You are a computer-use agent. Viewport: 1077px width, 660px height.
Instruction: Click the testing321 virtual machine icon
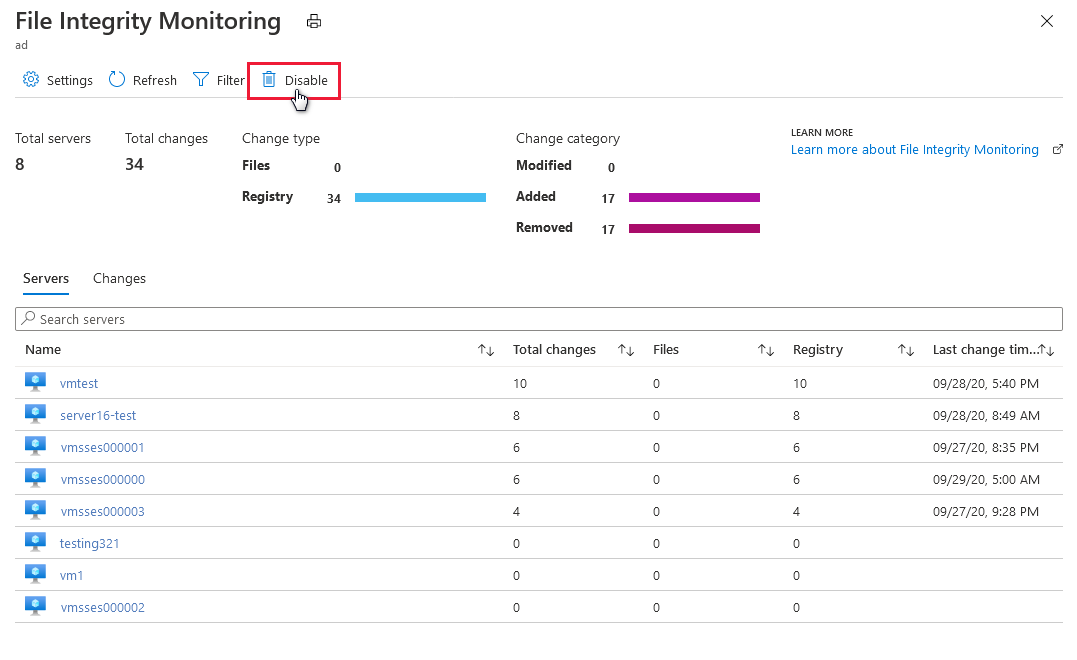click(x=36, y=542)
